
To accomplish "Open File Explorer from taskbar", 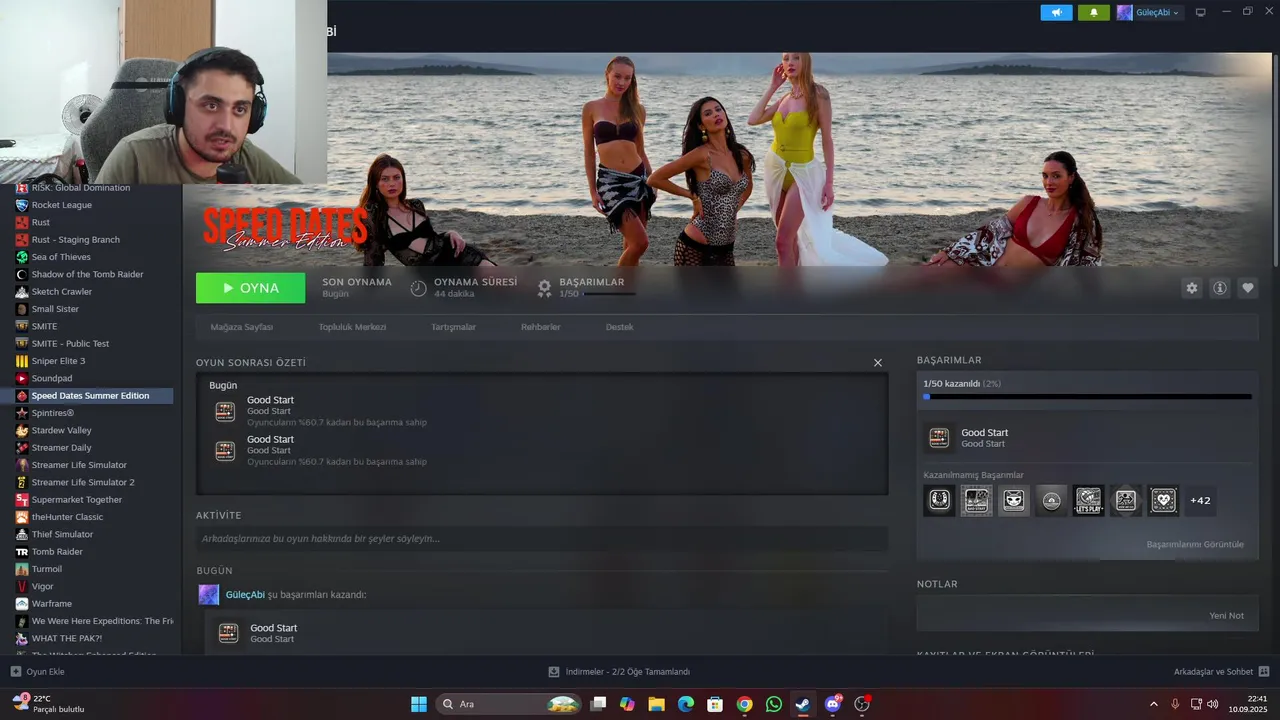I will 656,704.
